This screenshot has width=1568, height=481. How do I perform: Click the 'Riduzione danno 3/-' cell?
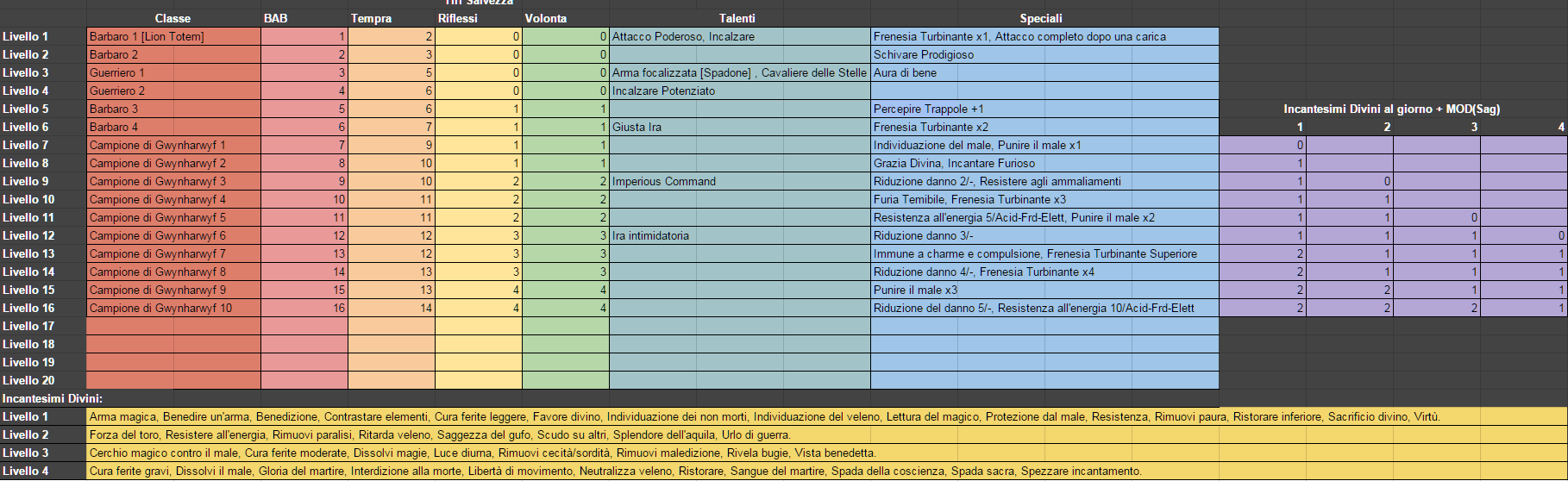pyautogui.click(x=1044, y=235)
